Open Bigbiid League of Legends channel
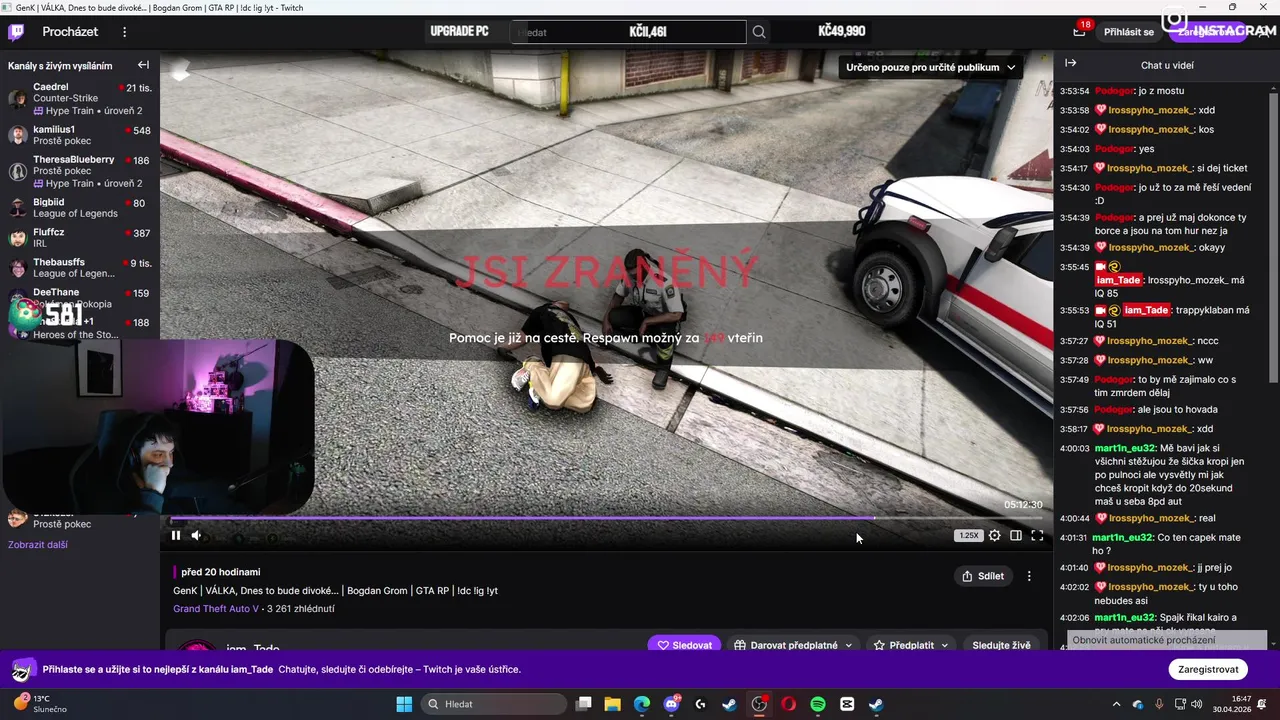This screenshot has height=720, width=1280. pos(80,208)
